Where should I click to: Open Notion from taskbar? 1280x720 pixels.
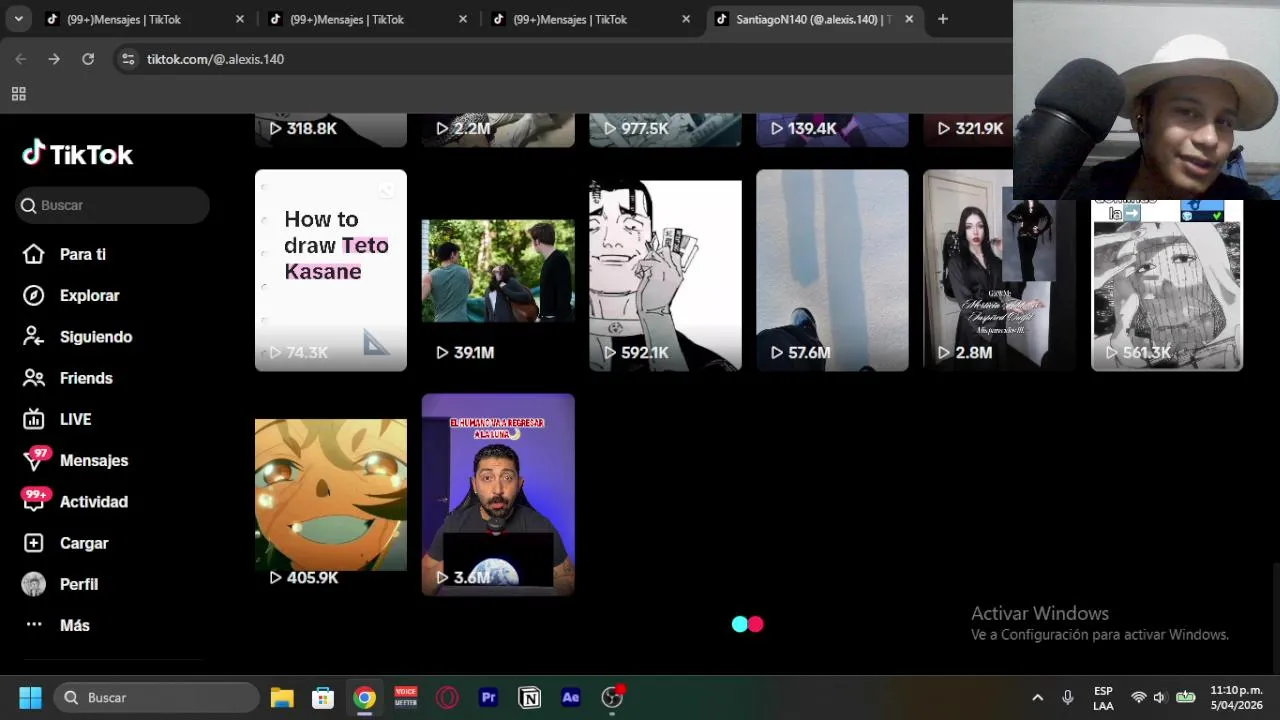coord(529,697)
